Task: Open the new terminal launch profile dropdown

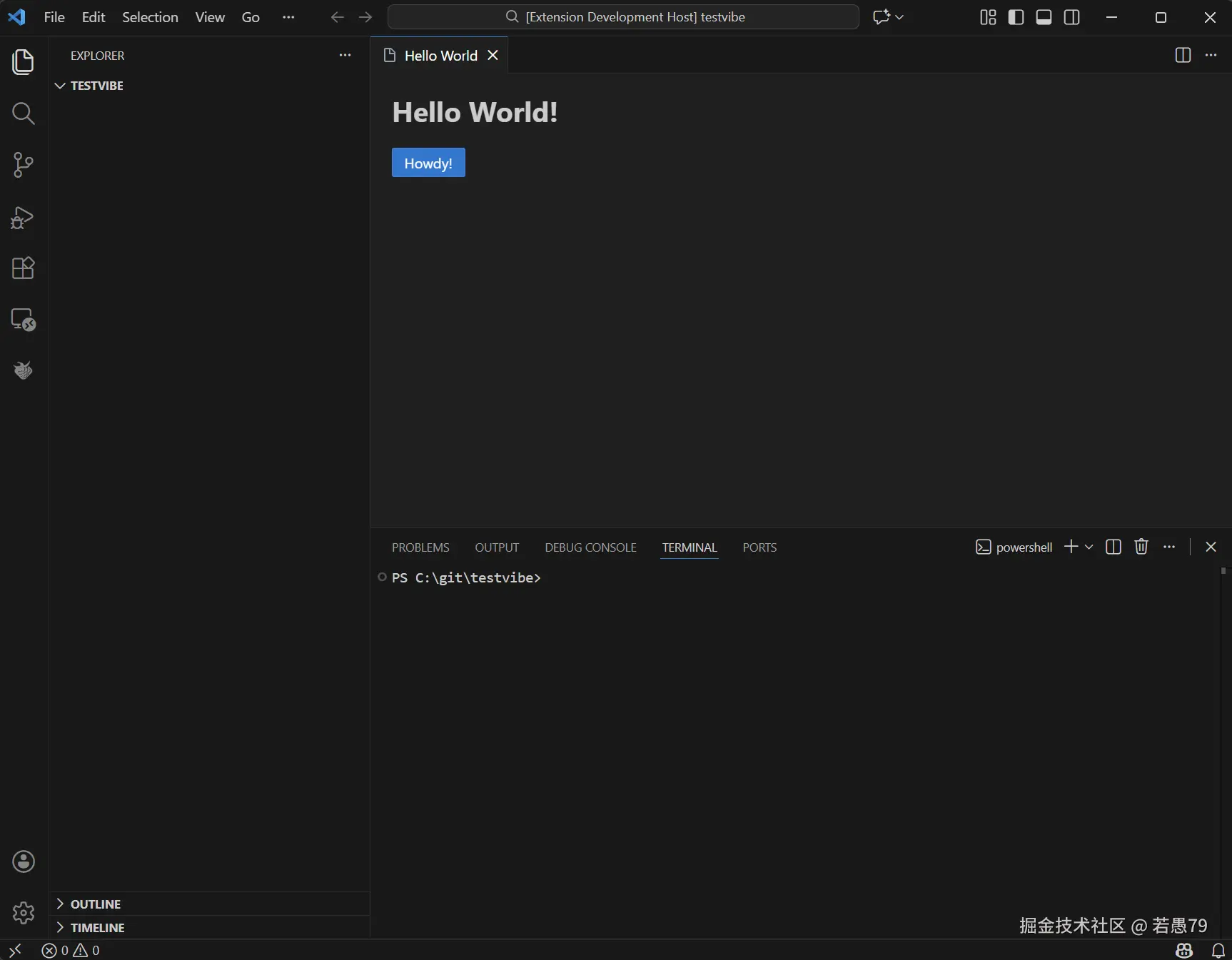Action: (1089, 547)
